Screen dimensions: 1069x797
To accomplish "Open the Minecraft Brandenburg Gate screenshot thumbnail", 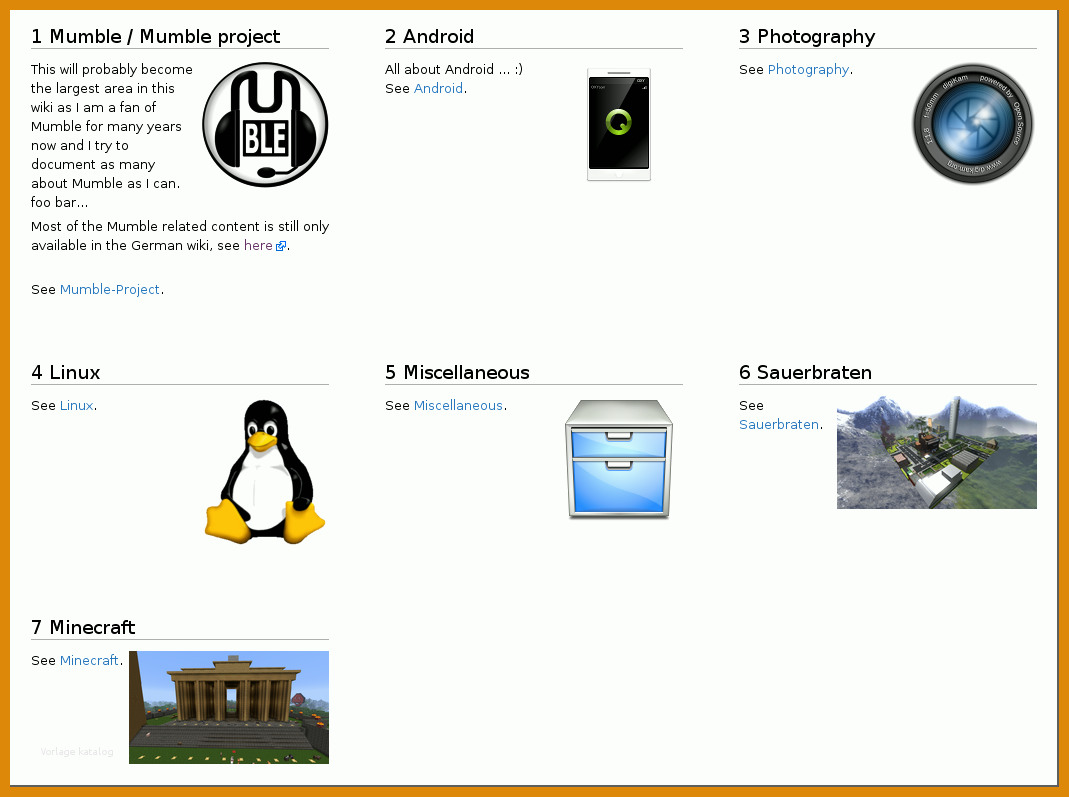I will click(229, 707).
